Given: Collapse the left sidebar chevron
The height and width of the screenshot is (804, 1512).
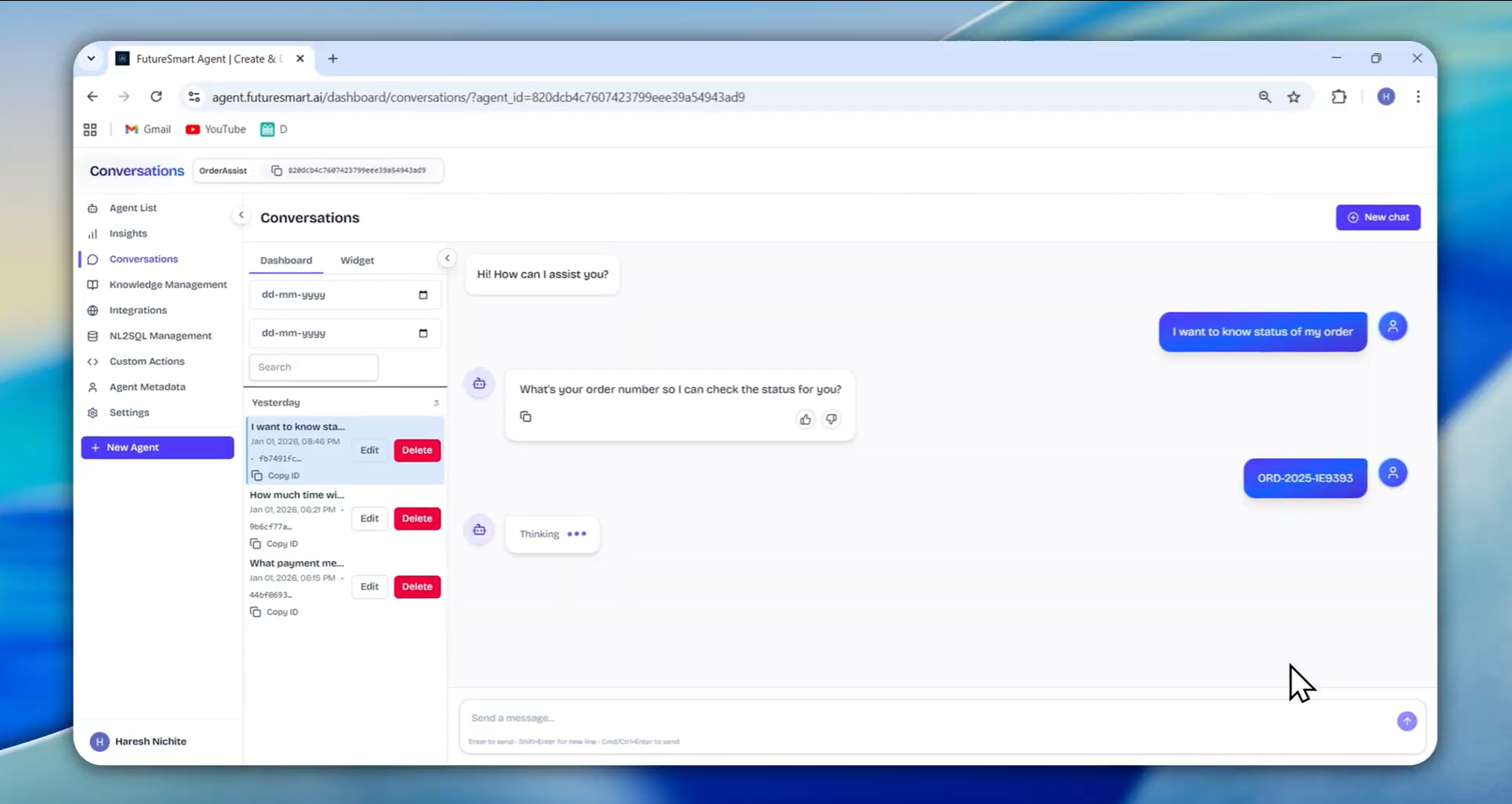Looking at the screenshot, I should (x=241, y=215).
